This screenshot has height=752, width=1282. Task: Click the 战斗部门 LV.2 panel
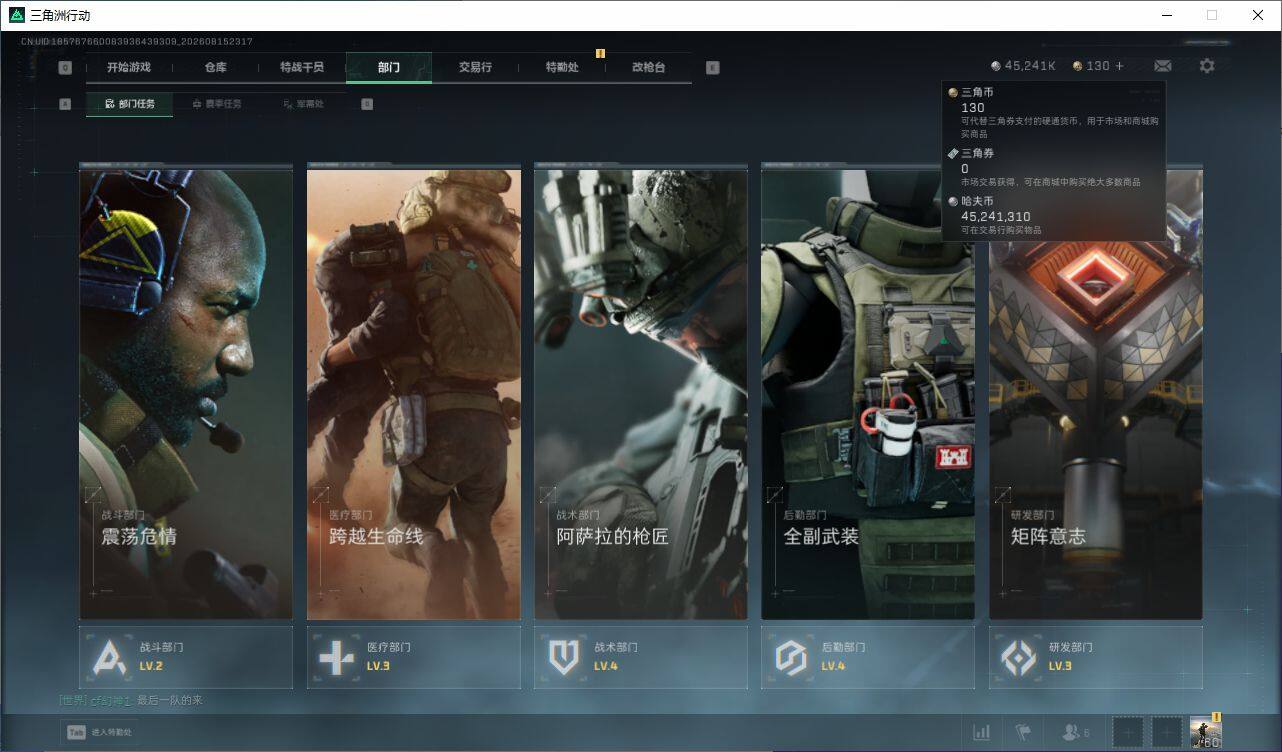click(186, 657)
